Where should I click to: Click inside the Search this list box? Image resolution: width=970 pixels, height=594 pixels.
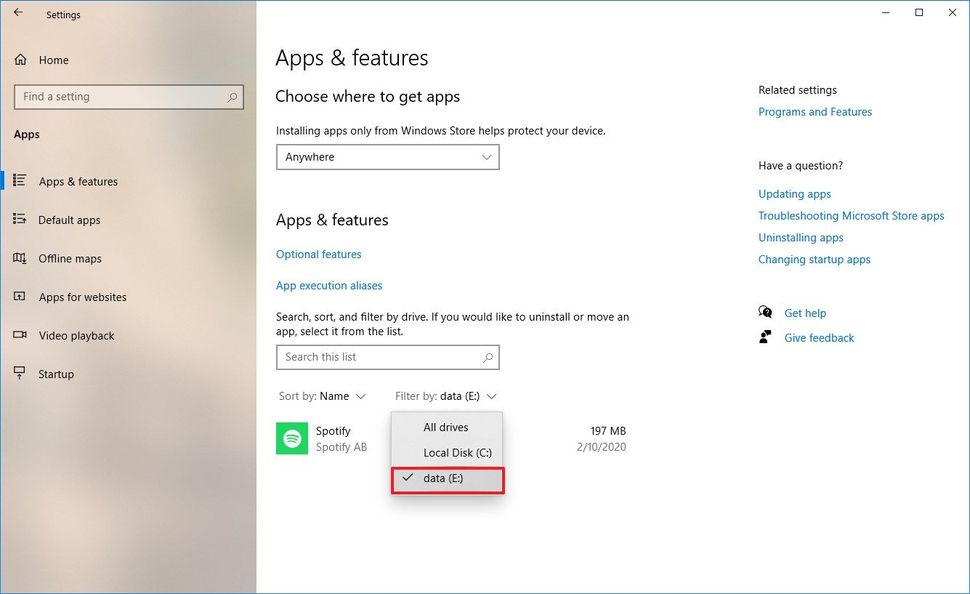click(387, 357)
